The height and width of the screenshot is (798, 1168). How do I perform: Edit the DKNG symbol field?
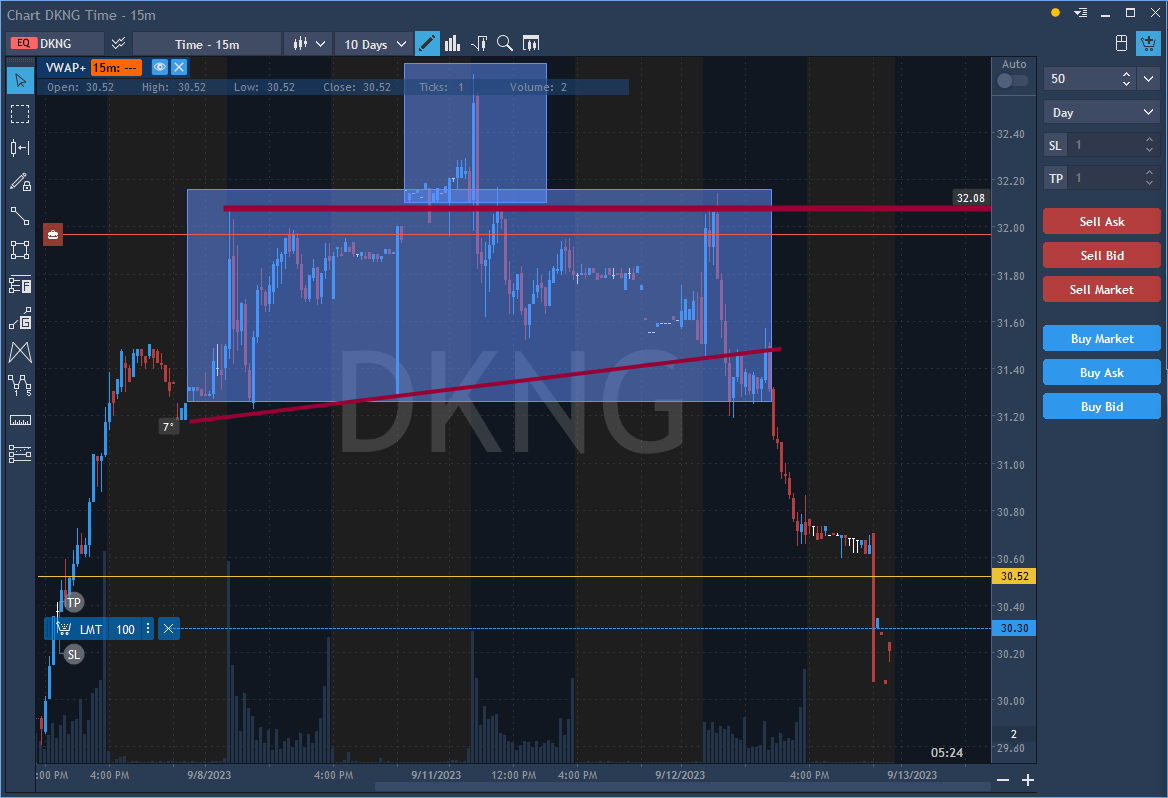pyautogui.click(x=56, y=43)
